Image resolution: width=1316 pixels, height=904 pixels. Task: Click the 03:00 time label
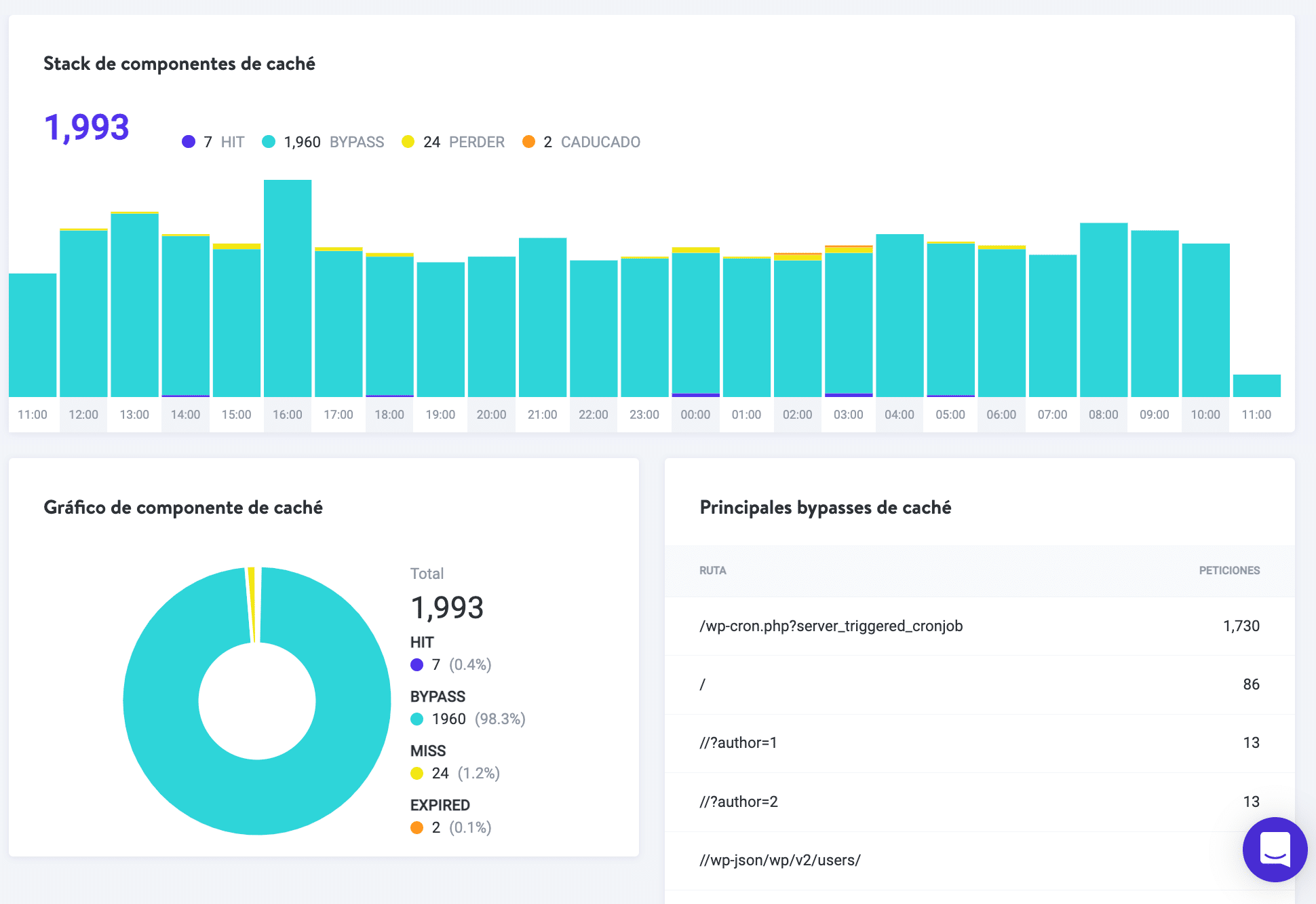(x=848, y=415)
